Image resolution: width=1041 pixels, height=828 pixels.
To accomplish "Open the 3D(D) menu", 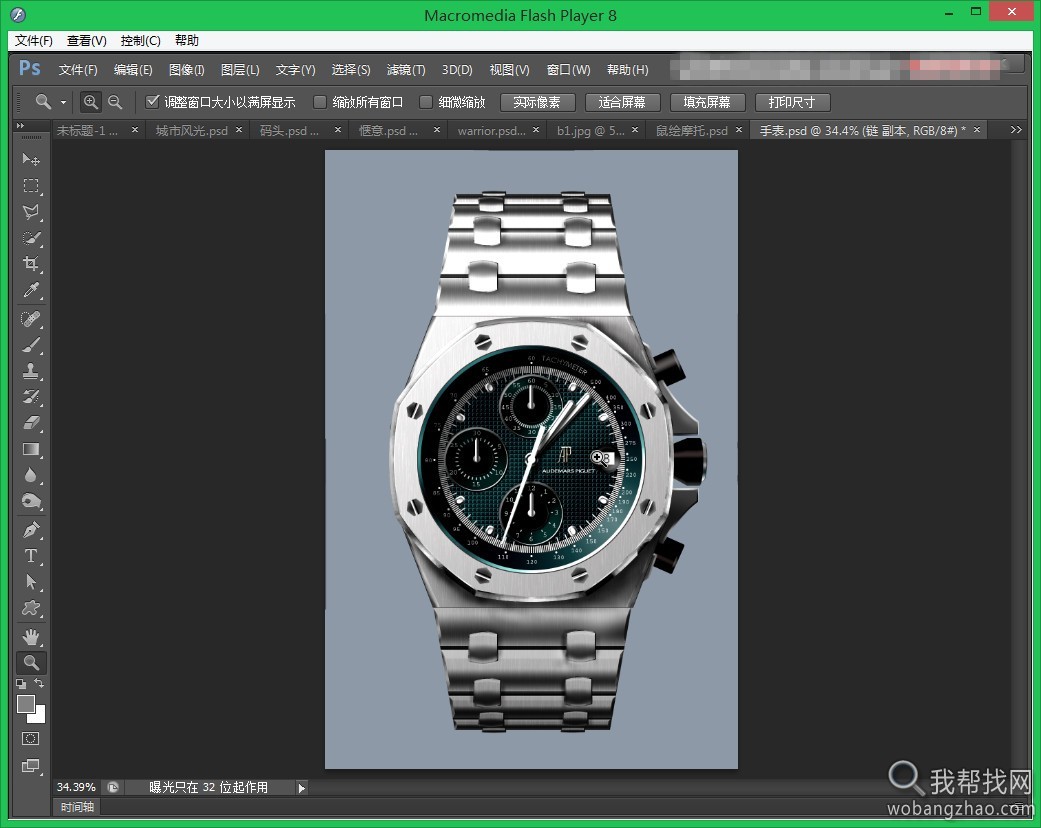I will click(457, 70).
